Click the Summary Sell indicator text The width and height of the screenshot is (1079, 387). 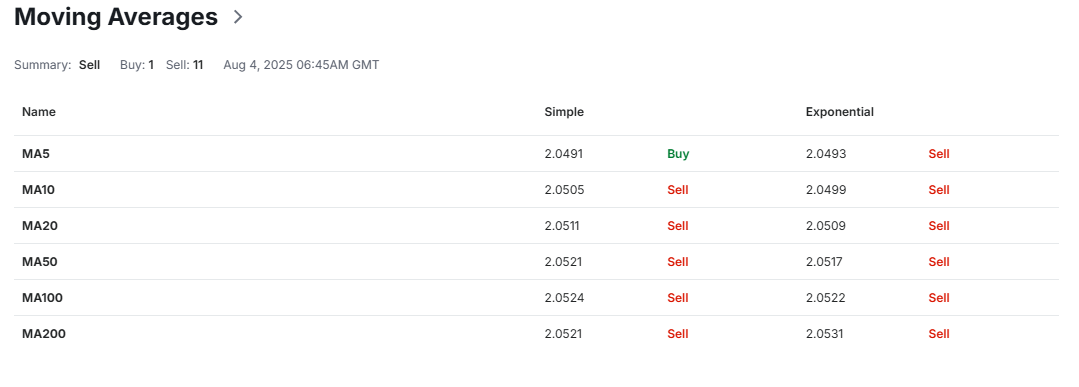89,65
